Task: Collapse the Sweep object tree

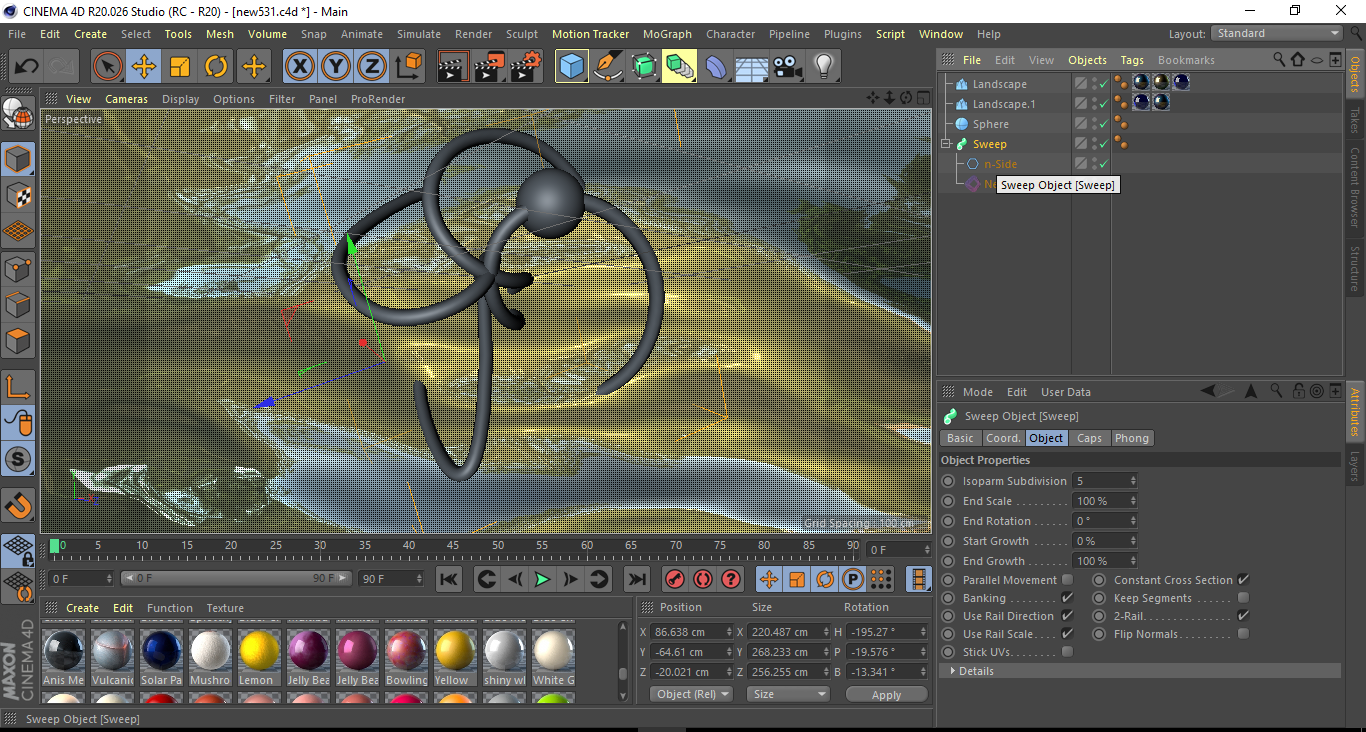Action: (945, 144)
